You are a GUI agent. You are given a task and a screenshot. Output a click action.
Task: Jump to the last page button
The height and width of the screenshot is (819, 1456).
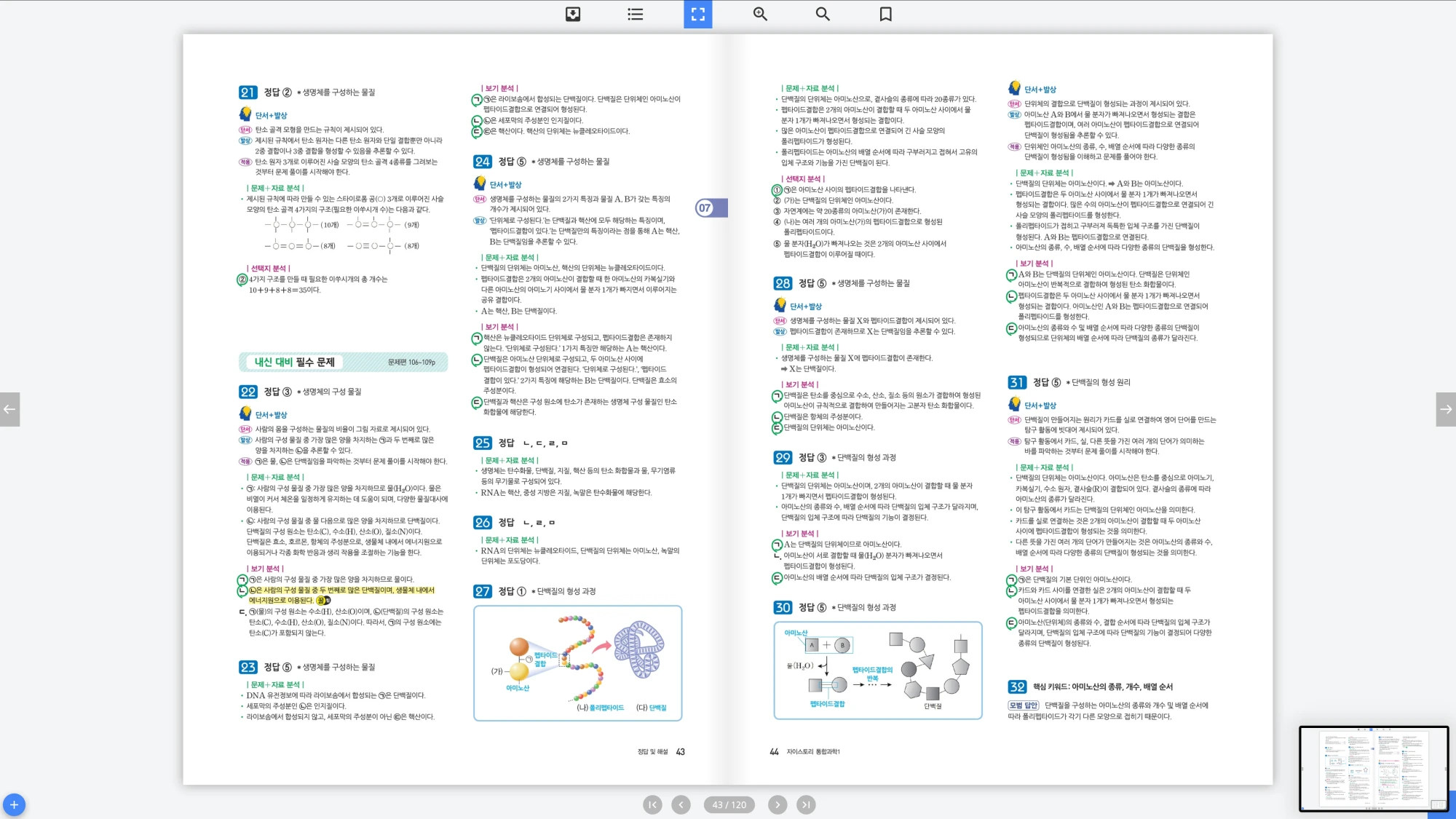point(806,804)
